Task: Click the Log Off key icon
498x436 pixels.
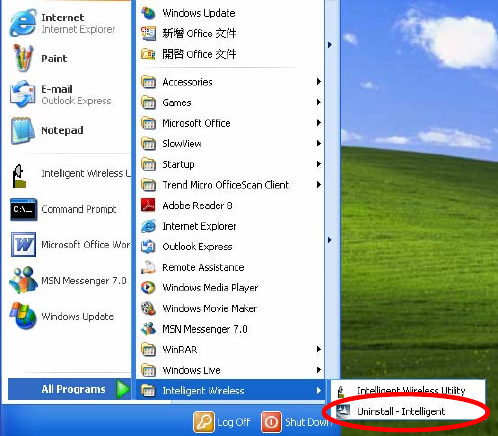Action: pos(203,422)
